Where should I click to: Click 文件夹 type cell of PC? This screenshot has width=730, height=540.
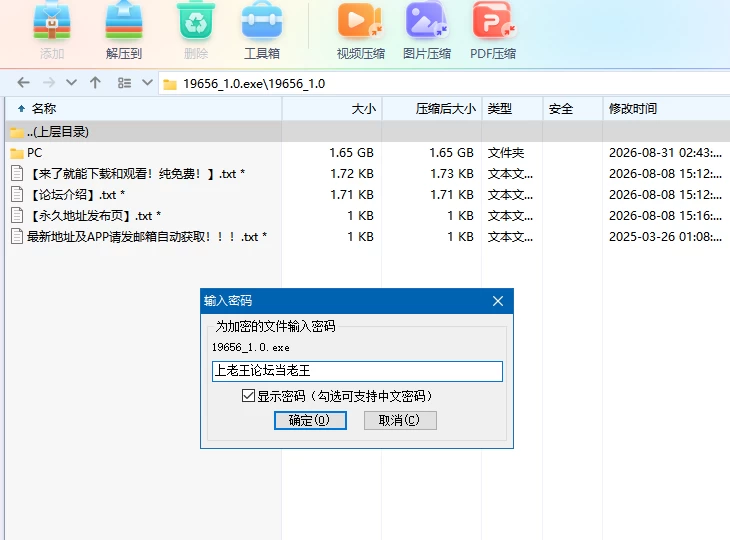pyautogui.click(x=506, y=153)
